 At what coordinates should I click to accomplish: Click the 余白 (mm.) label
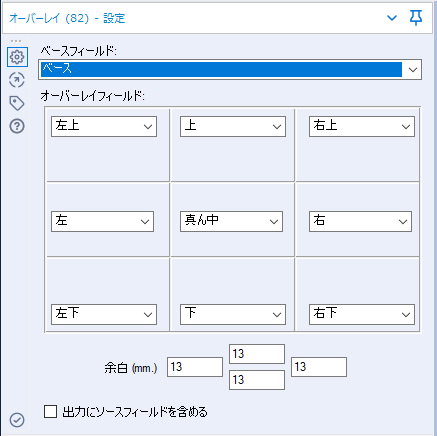(x=131, y=368)
